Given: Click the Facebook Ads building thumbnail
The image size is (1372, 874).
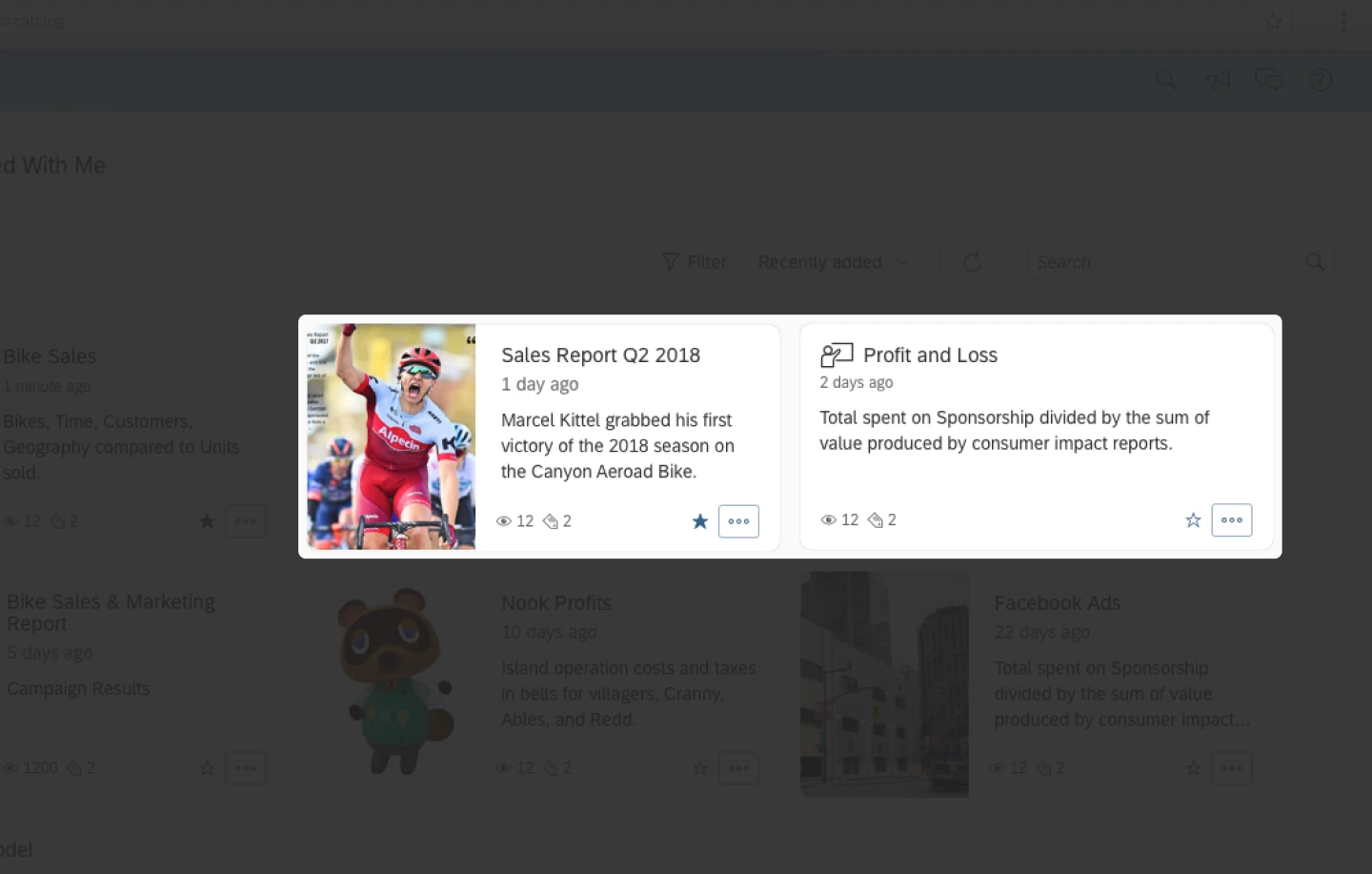Looking at the screenshot, I should 884,684.
